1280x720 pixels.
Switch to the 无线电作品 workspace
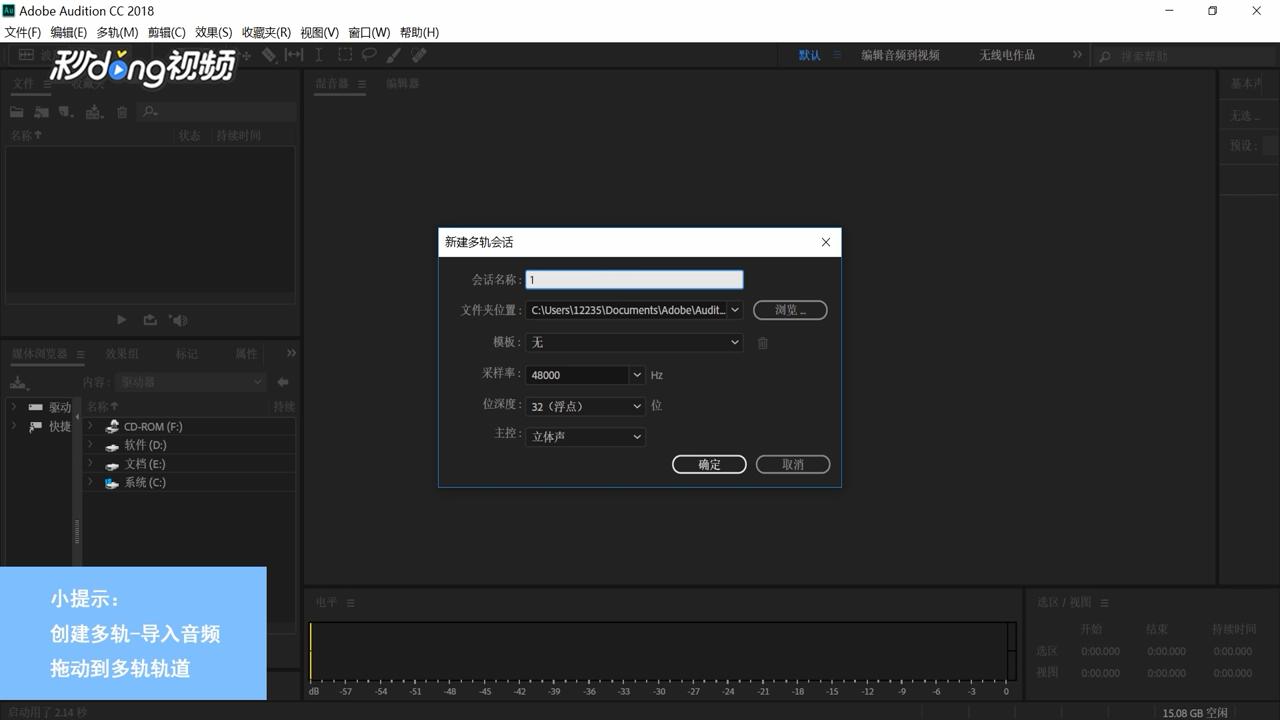point(1007,55)
